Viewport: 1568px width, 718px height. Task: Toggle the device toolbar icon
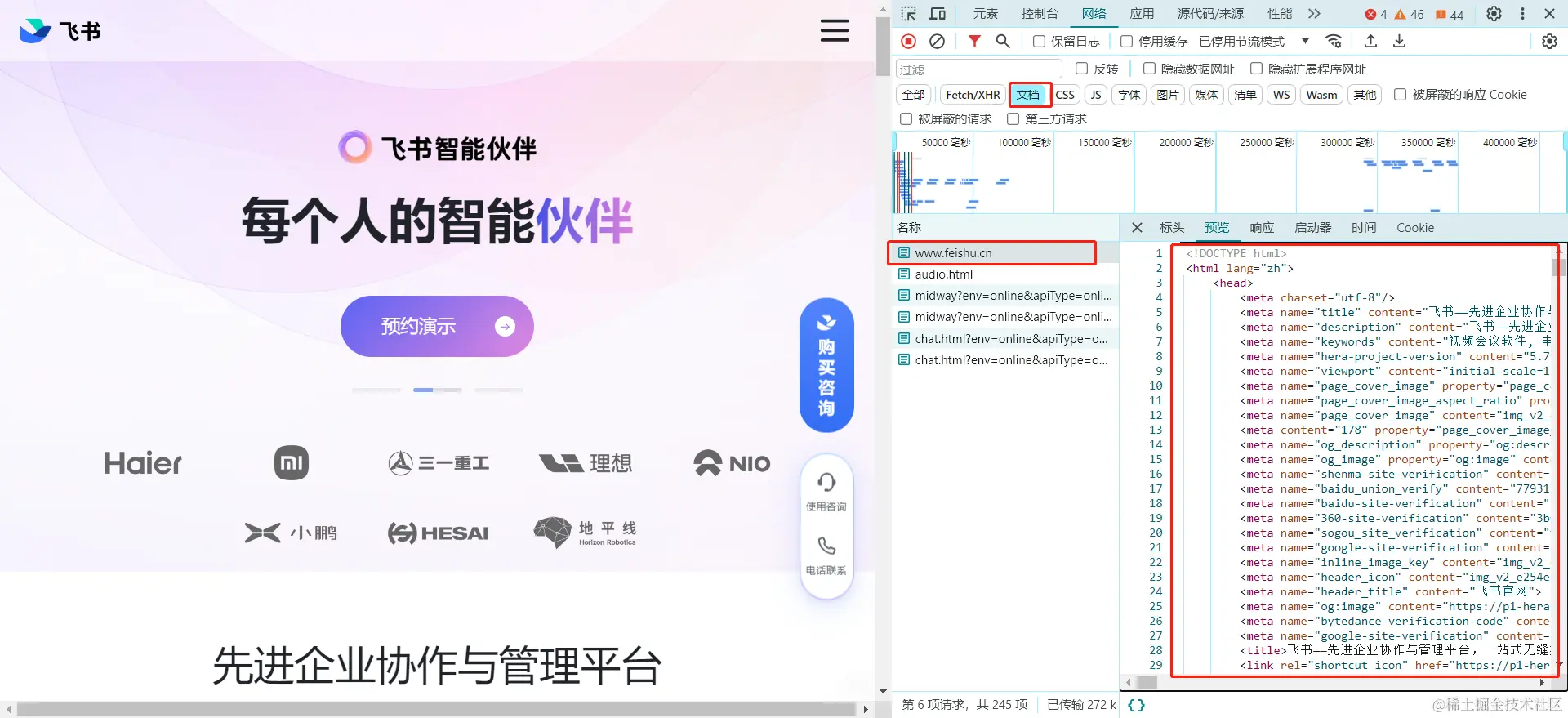[938, 14]
